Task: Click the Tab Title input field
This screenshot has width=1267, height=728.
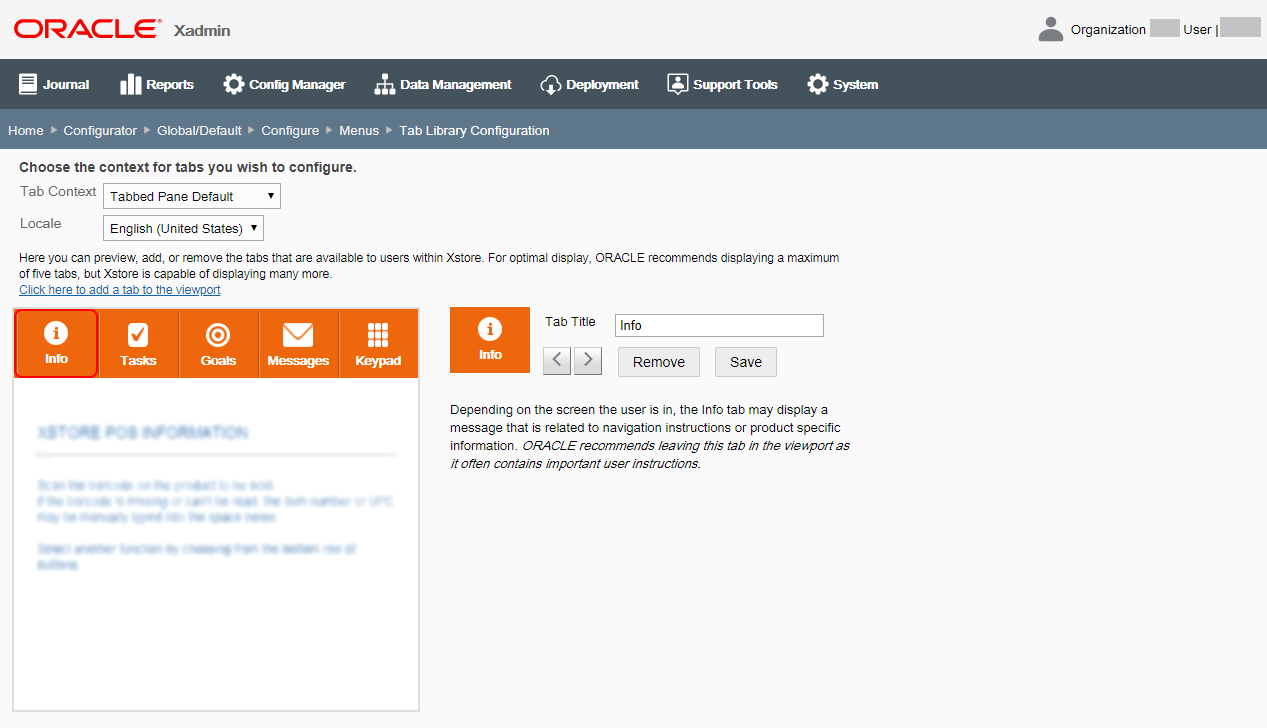Action: 719,325
